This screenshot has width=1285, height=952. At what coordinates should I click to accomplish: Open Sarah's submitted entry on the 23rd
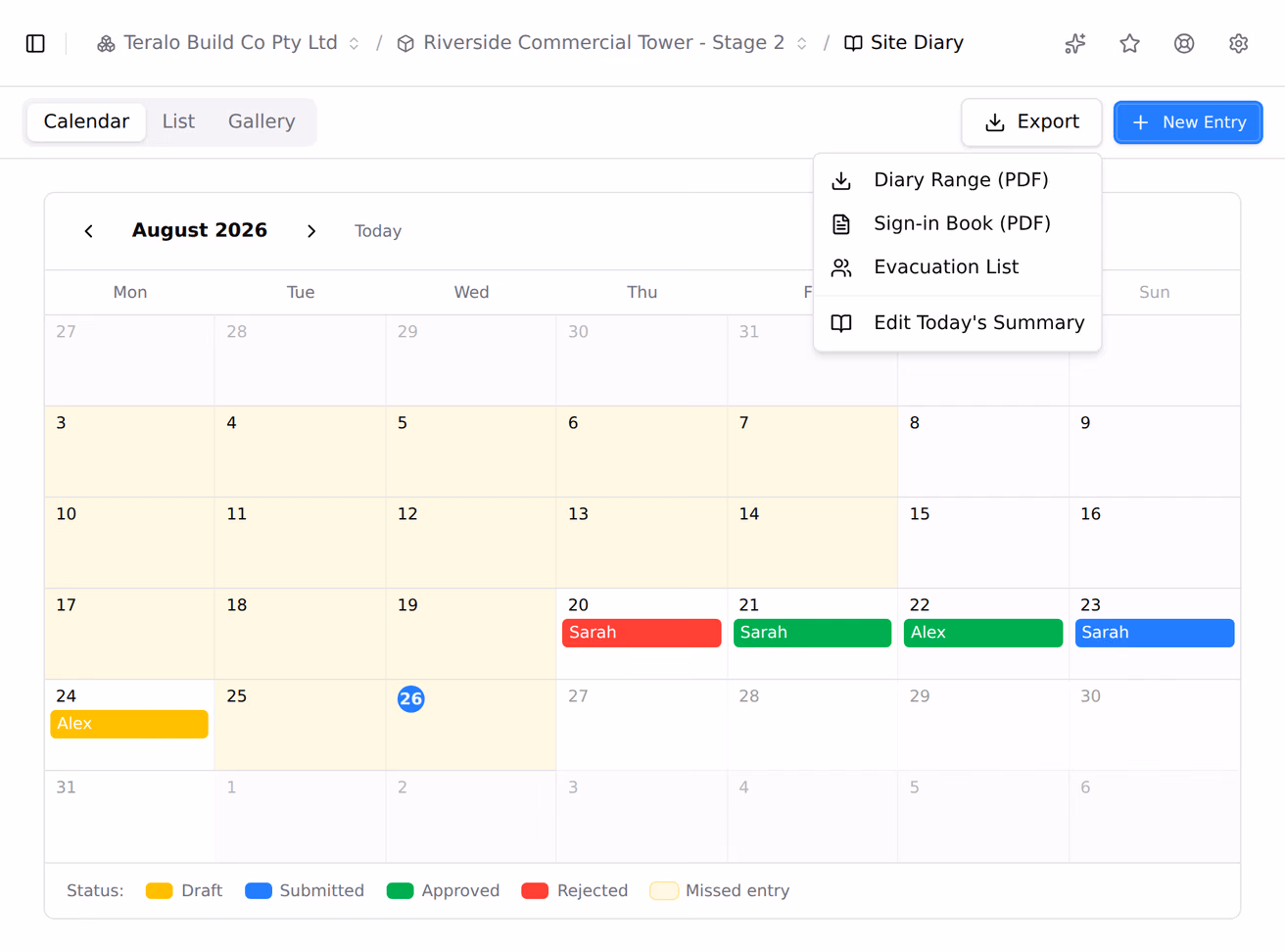(1155, 633)
